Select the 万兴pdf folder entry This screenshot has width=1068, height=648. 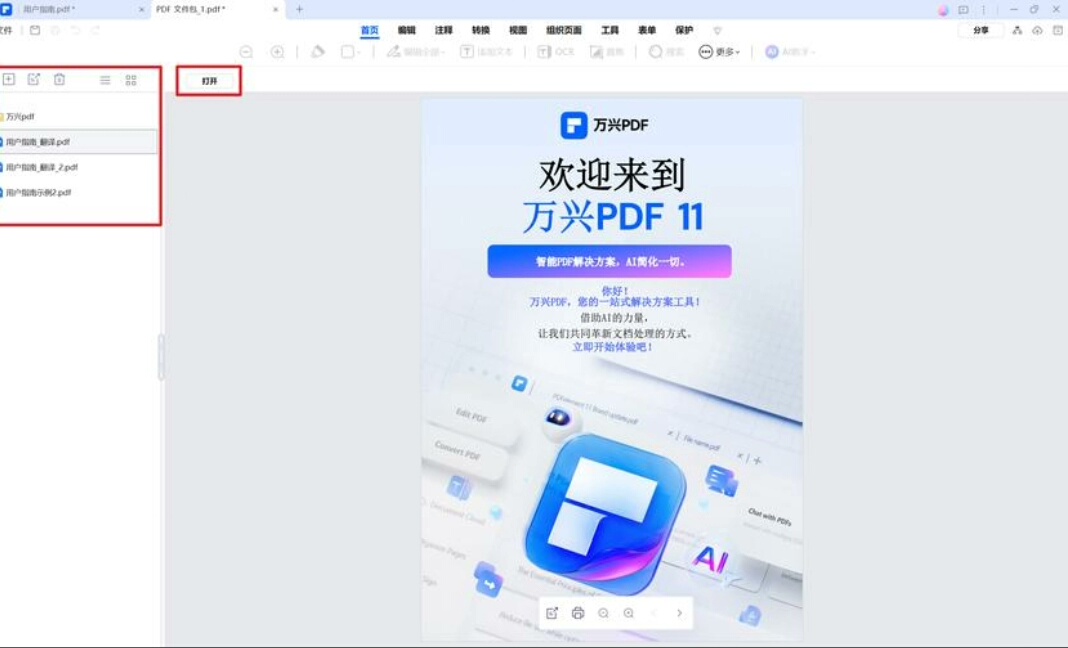click(78, 117)
